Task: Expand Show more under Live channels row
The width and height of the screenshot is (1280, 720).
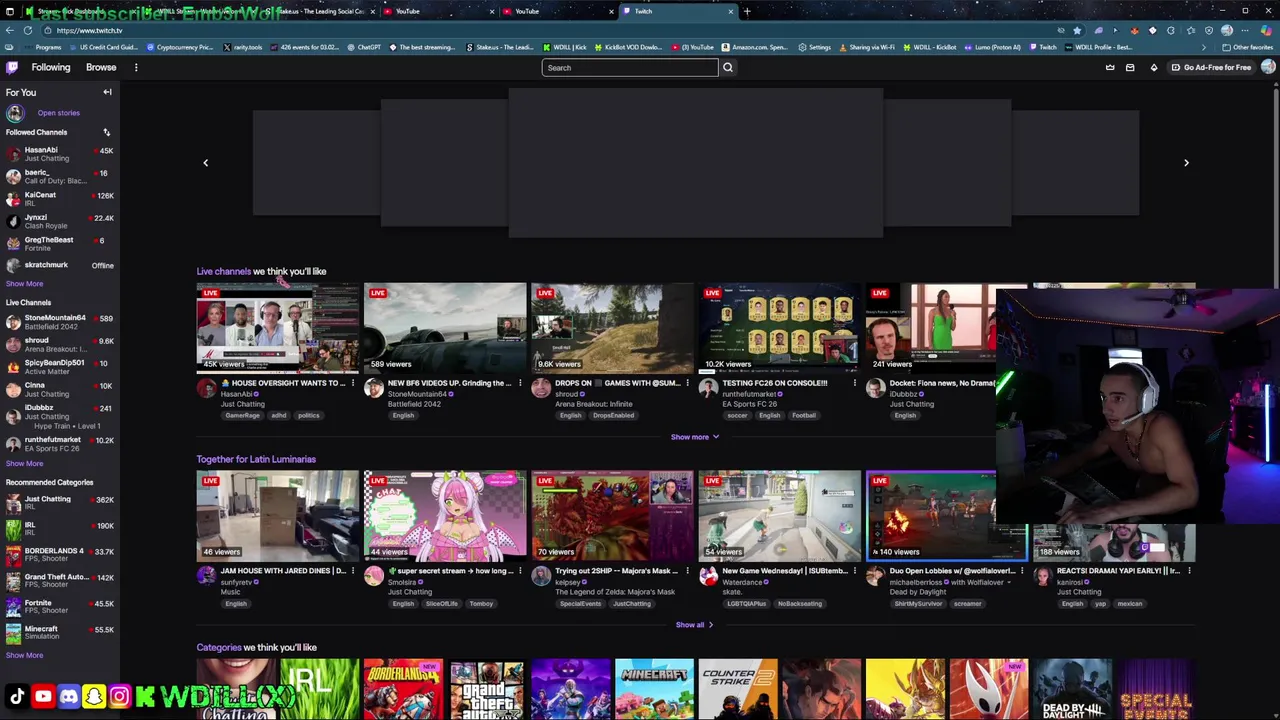Action: click(x=695, y=437)
